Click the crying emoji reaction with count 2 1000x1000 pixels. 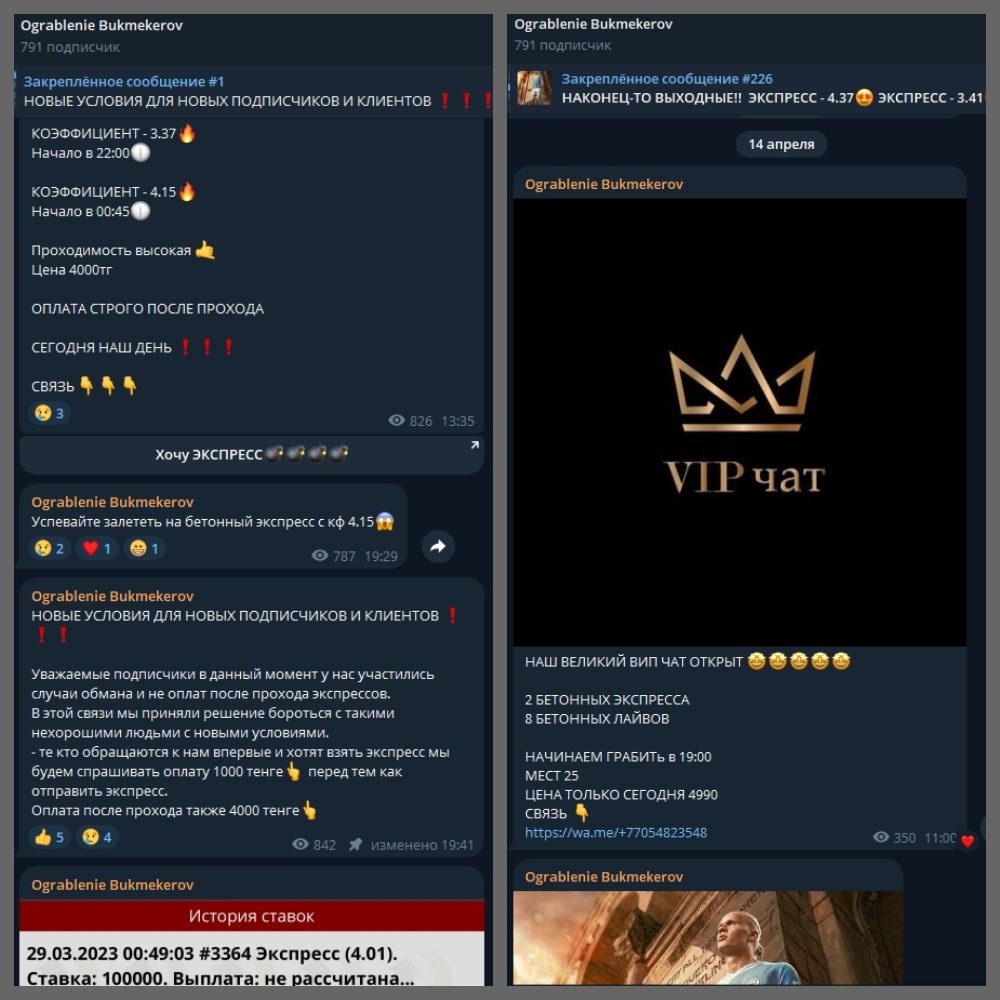(x=49, y=548)
